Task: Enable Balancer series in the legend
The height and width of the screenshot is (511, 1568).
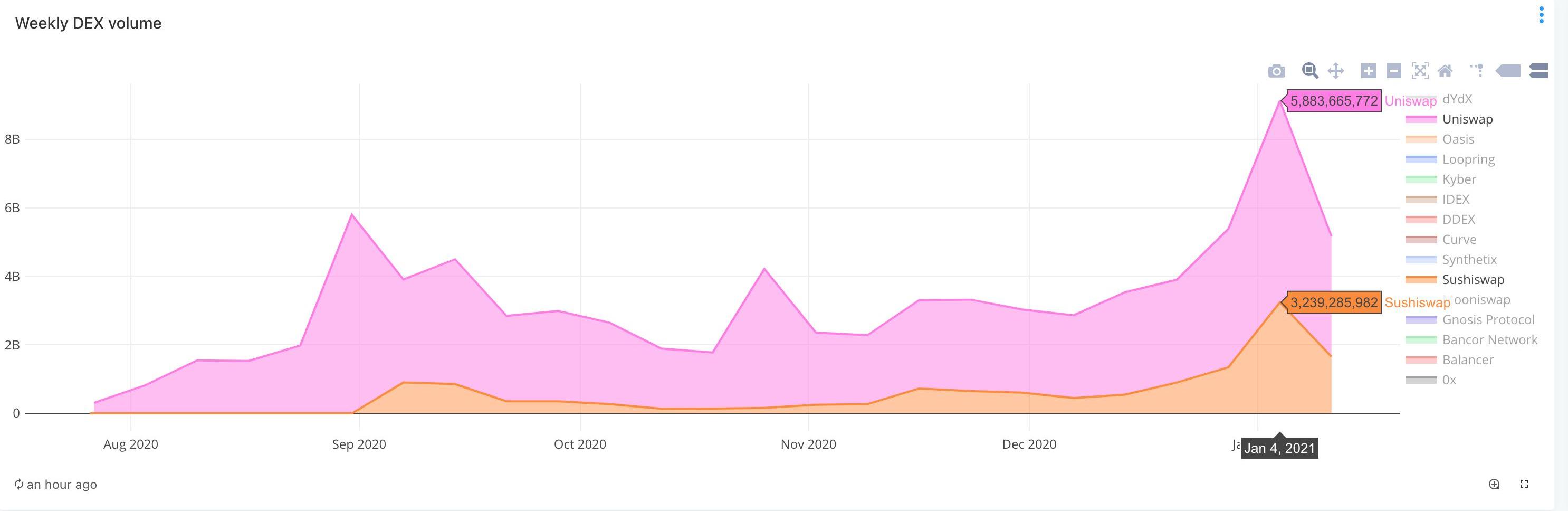Action: point(1467,360)
